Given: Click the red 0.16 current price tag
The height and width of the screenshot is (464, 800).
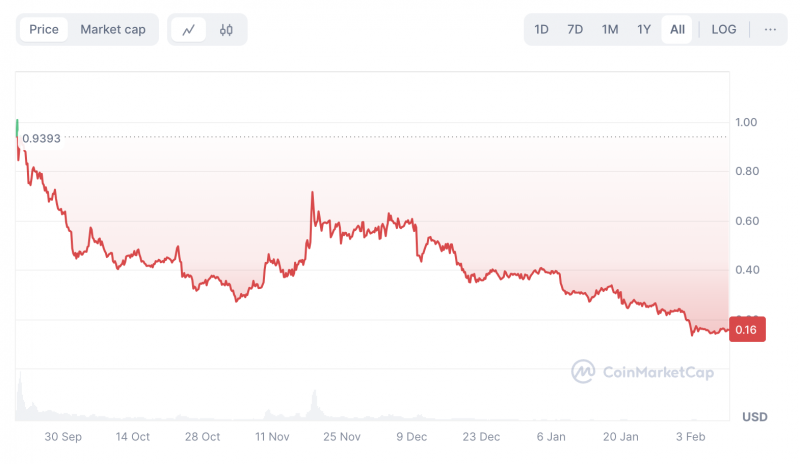Looking at the screenshot, I should 747,329.
